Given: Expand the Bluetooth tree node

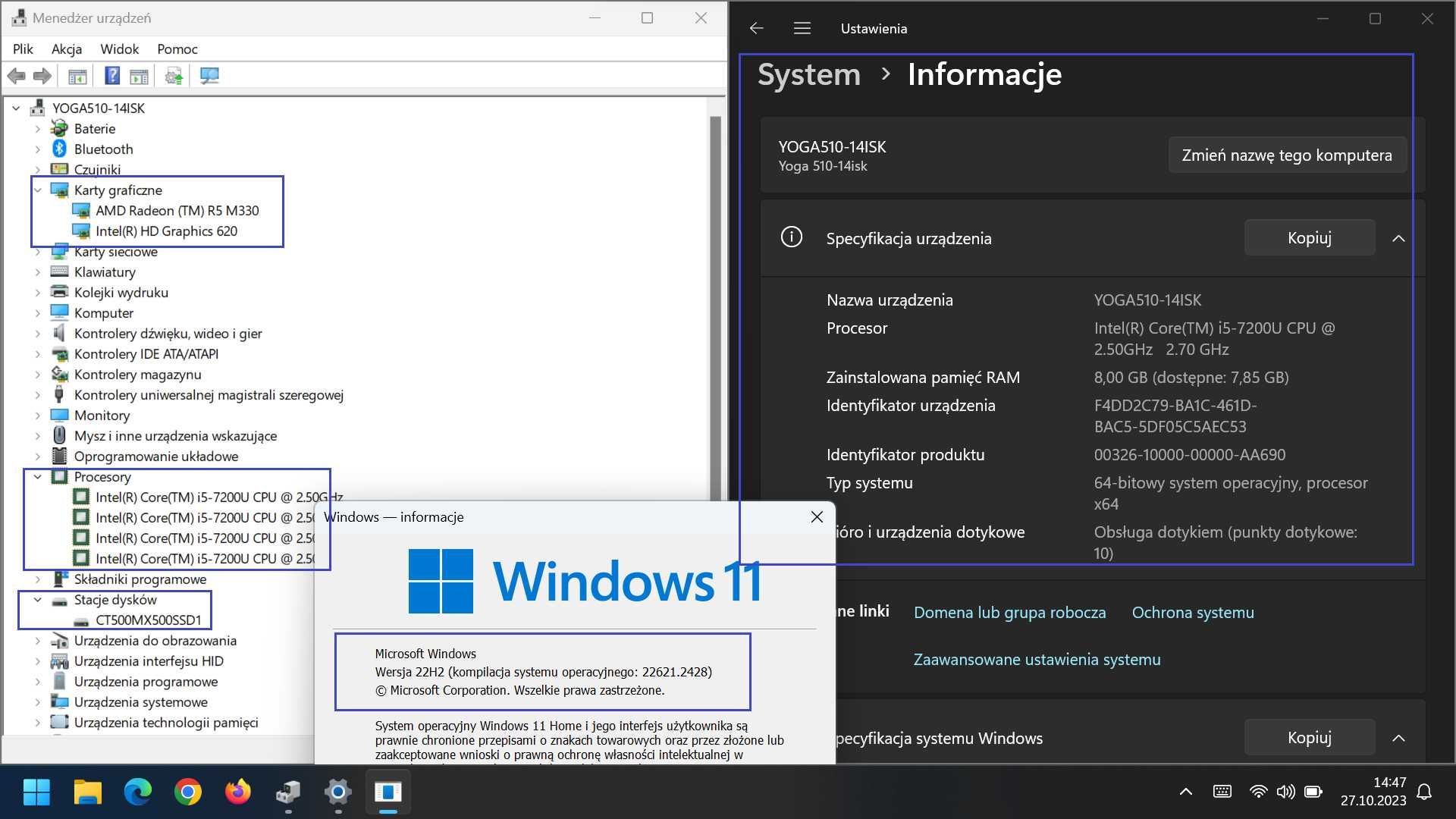Looking at the screenshot, I should click(x=37, y=149).
